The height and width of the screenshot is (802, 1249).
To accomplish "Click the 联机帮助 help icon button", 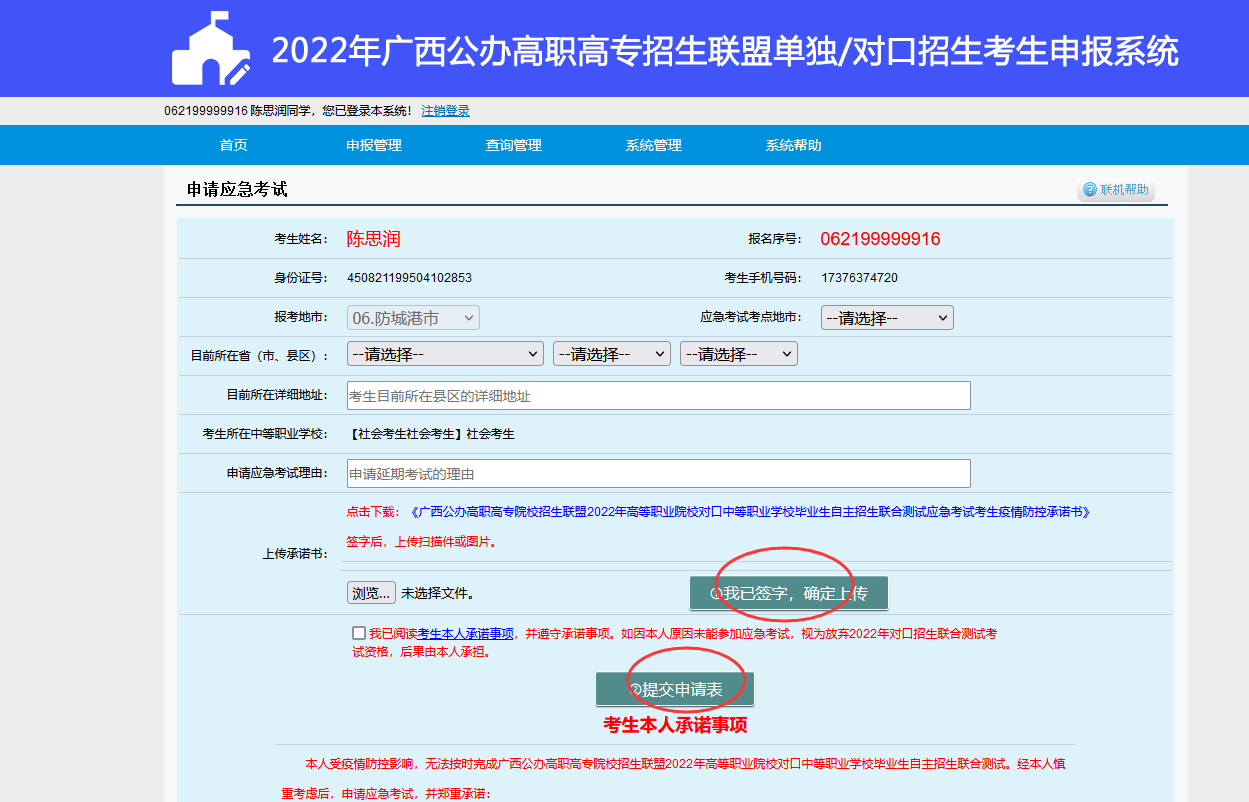I will pyautogui.click(x=1115, y=190).
